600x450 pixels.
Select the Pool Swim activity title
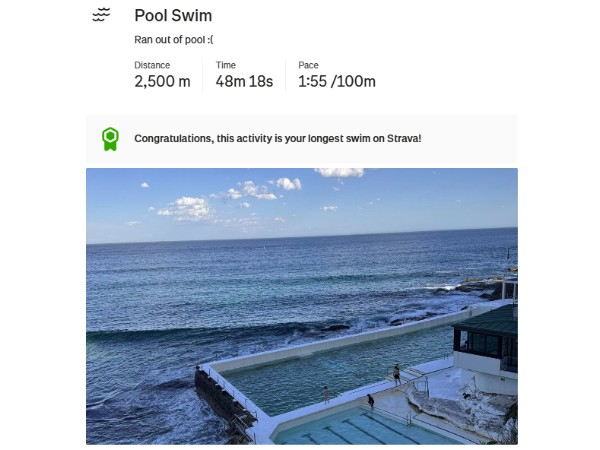point(173,16)
